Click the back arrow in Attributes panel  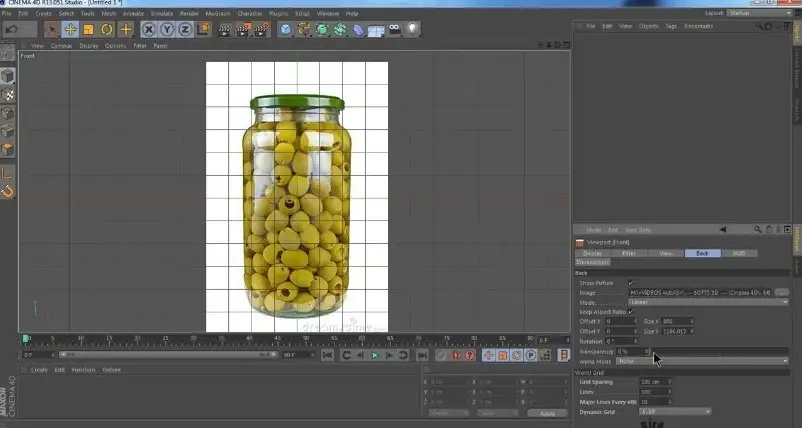click(x=723, y=230)
